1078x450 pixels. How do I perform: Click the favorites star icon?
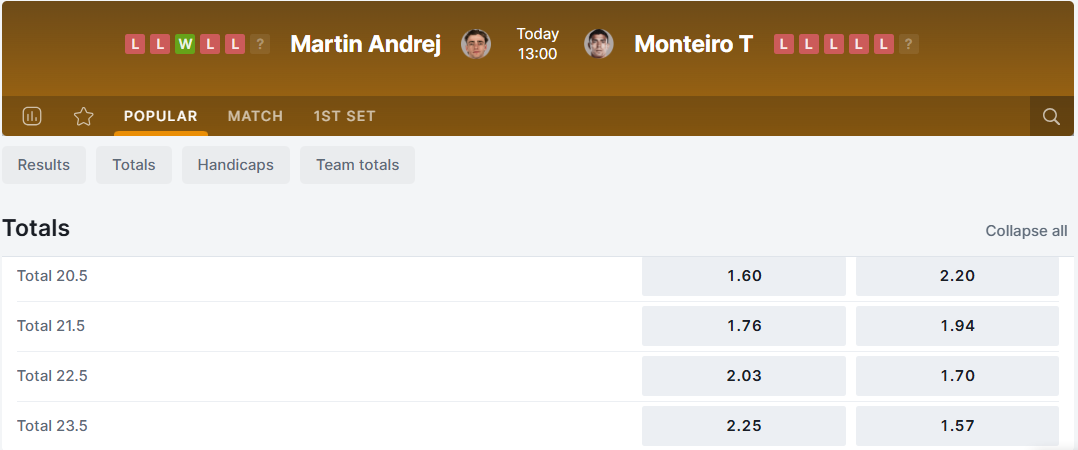84,116
